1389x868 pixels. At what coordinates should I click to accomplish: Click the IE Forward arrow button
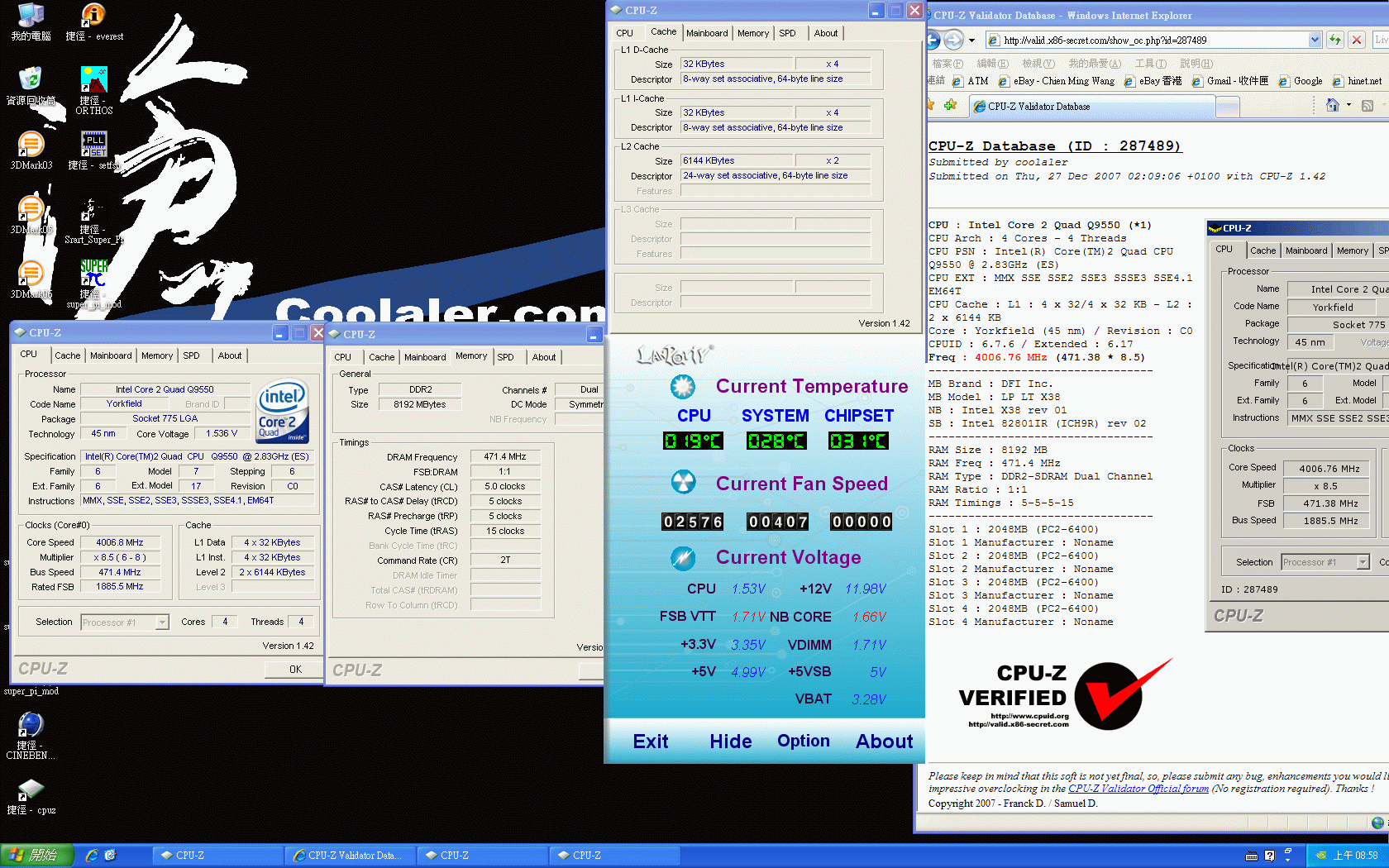[953, 40]
